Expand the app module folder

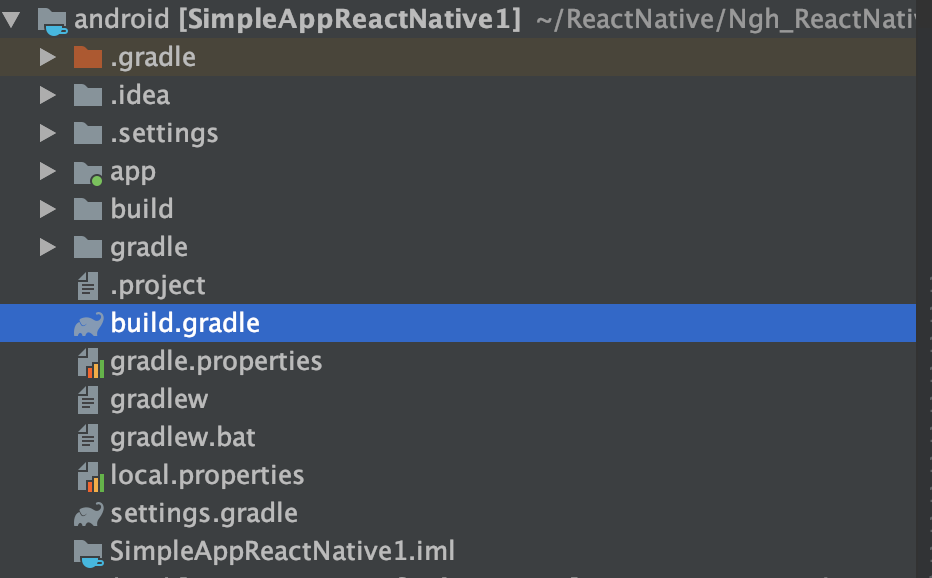(47, 172)
